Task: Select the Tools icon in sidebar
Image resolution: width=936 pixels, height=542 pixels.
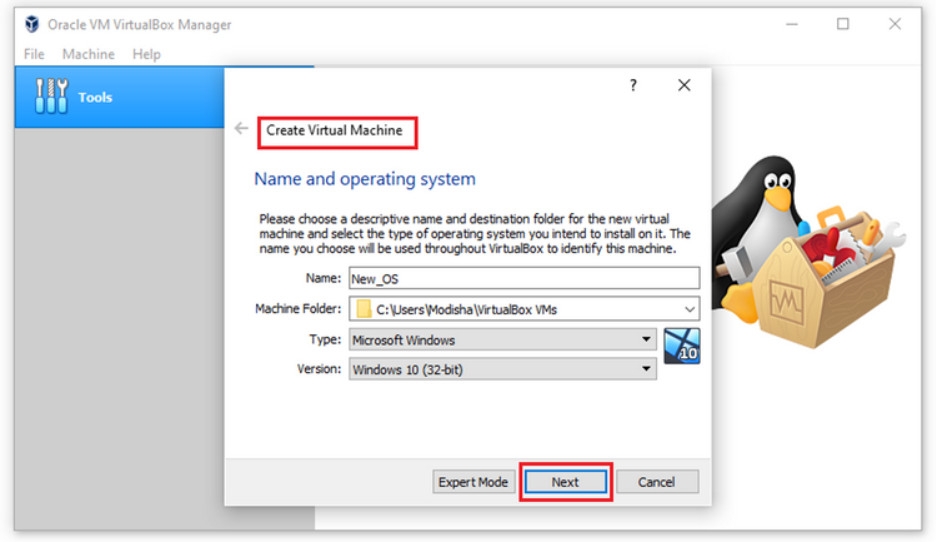Action: click(51, 96)
